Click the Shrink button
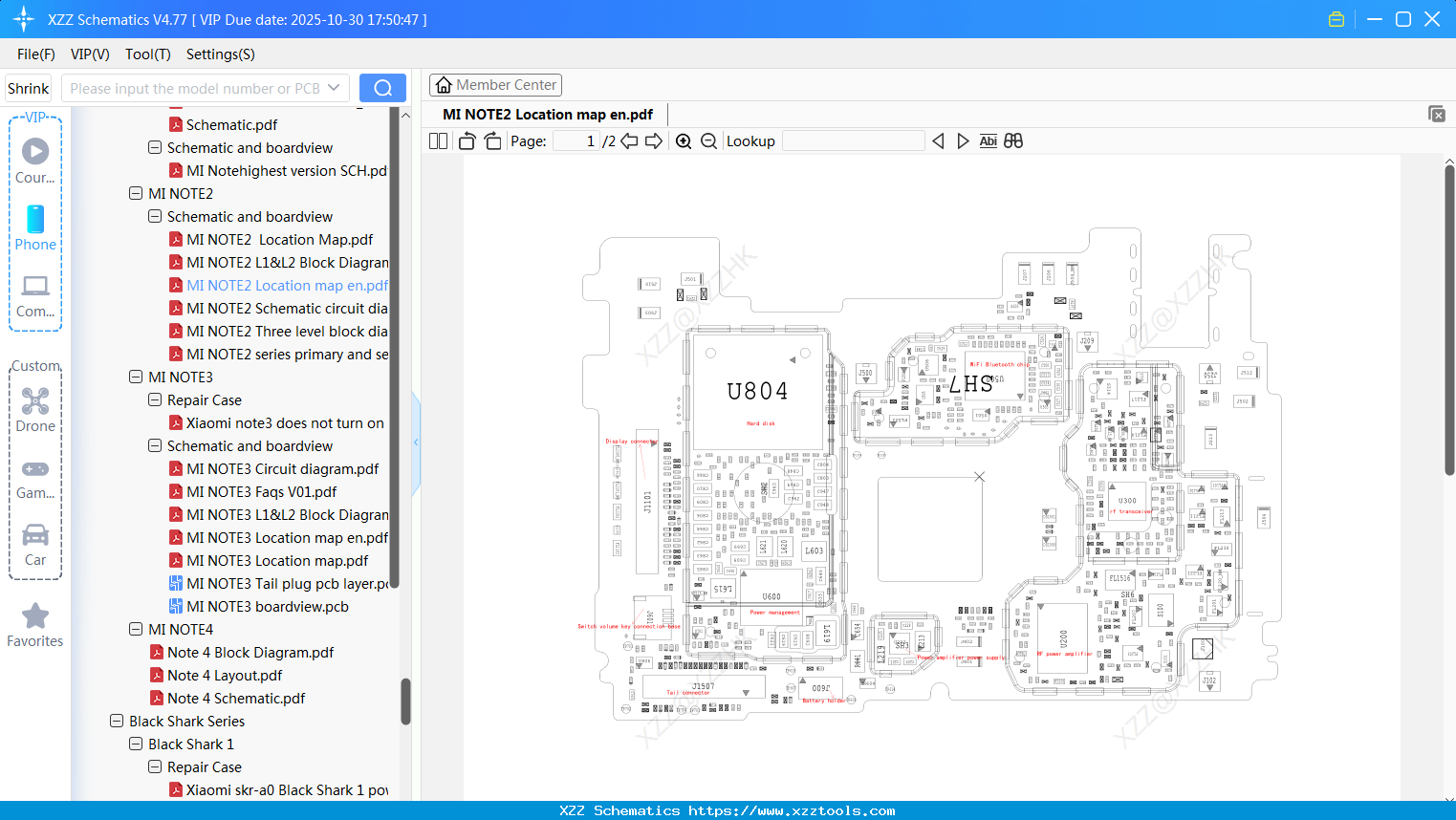1456x820 pixels. point(28,87)
